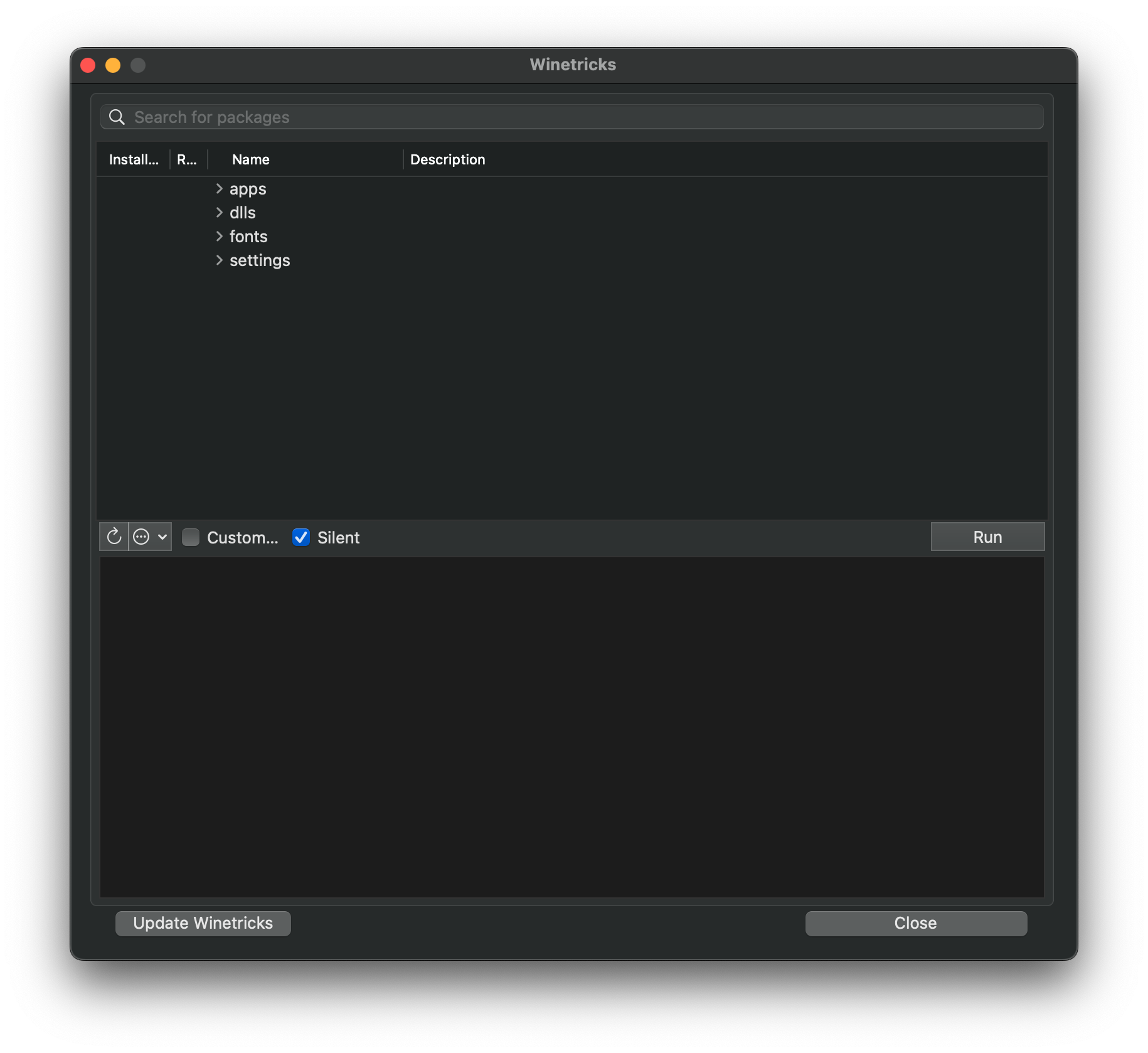1148x1053 pixels.
Task: Sort by the Installed column header
Action: coord(134,159)
